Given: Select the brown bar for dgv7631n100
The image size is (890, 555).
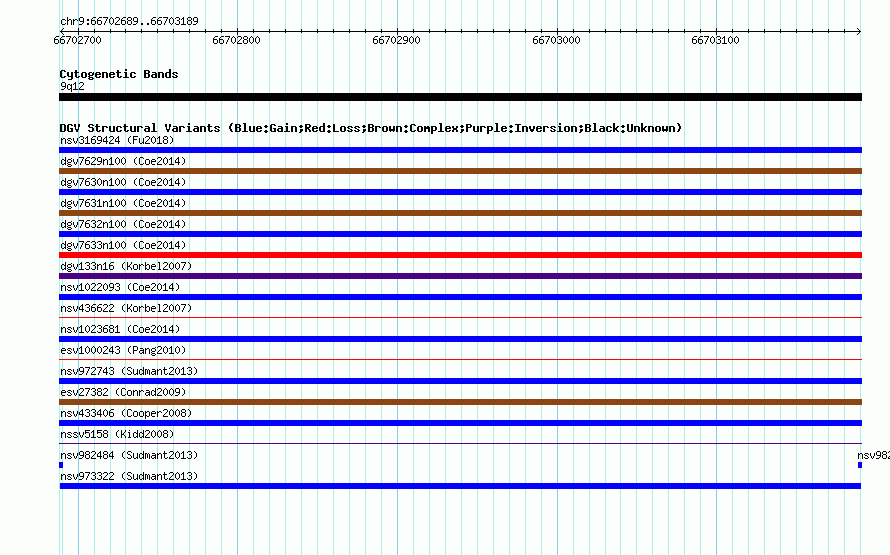Looking at the screenshot, I should [x=460, y=213].
